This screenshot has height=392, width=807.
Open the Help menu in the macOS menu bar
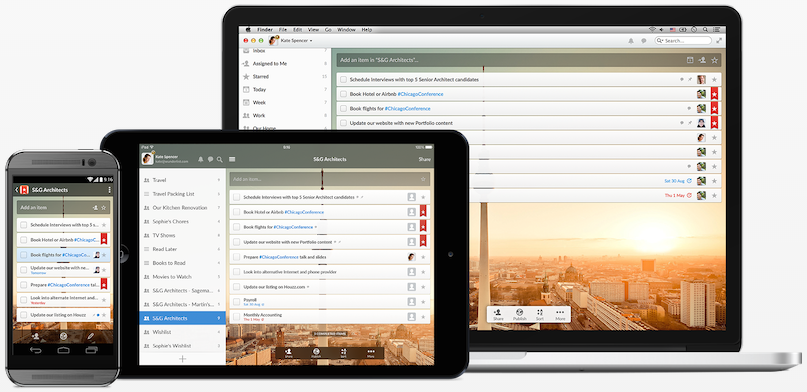pyautogui.click(x=366, y=30)
